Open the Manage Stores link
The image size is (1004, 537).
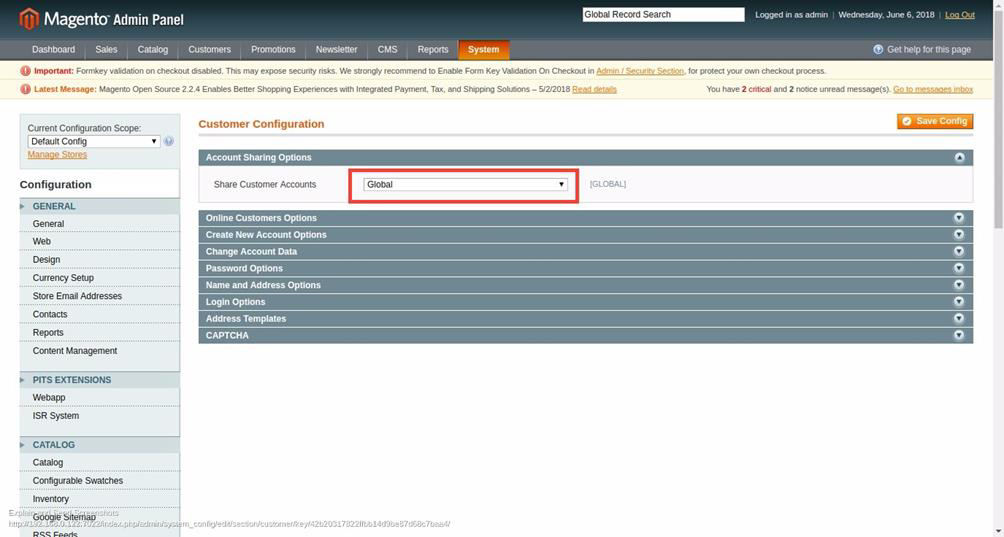pos(57,155)
